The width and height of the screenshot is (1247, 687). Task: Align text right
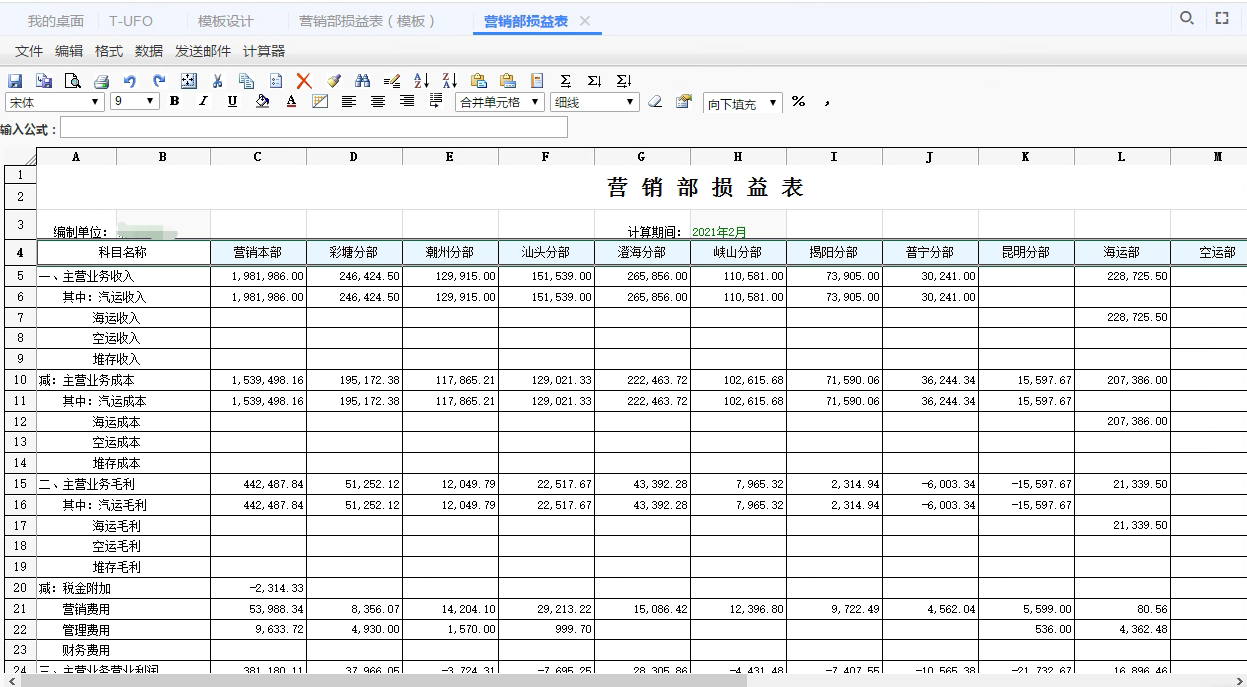tap(407, 101)
